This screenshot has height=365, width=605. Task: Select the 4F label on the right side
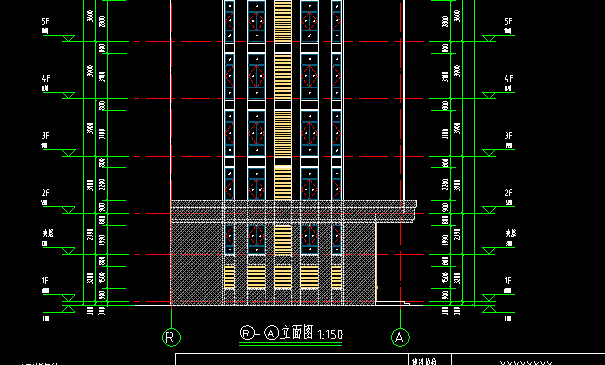509,79
